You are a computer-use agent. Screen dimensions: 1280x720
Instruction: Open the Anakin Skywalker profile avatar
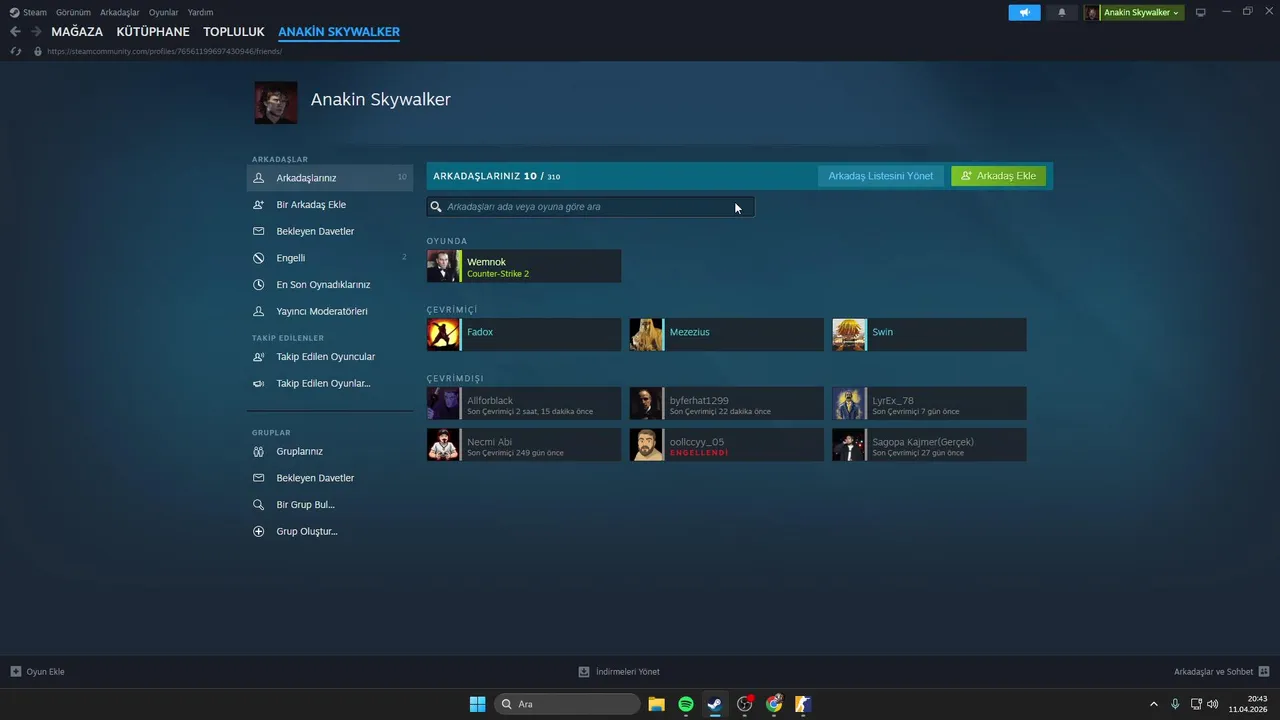click(276, 103)
